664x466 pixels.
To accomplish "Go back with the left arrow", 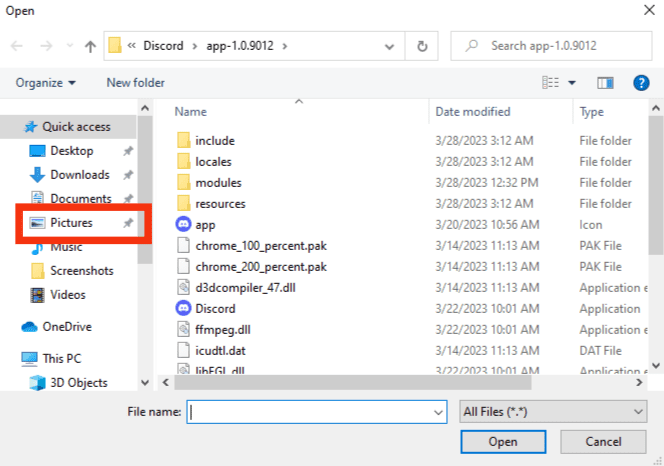I will (17, 46).
